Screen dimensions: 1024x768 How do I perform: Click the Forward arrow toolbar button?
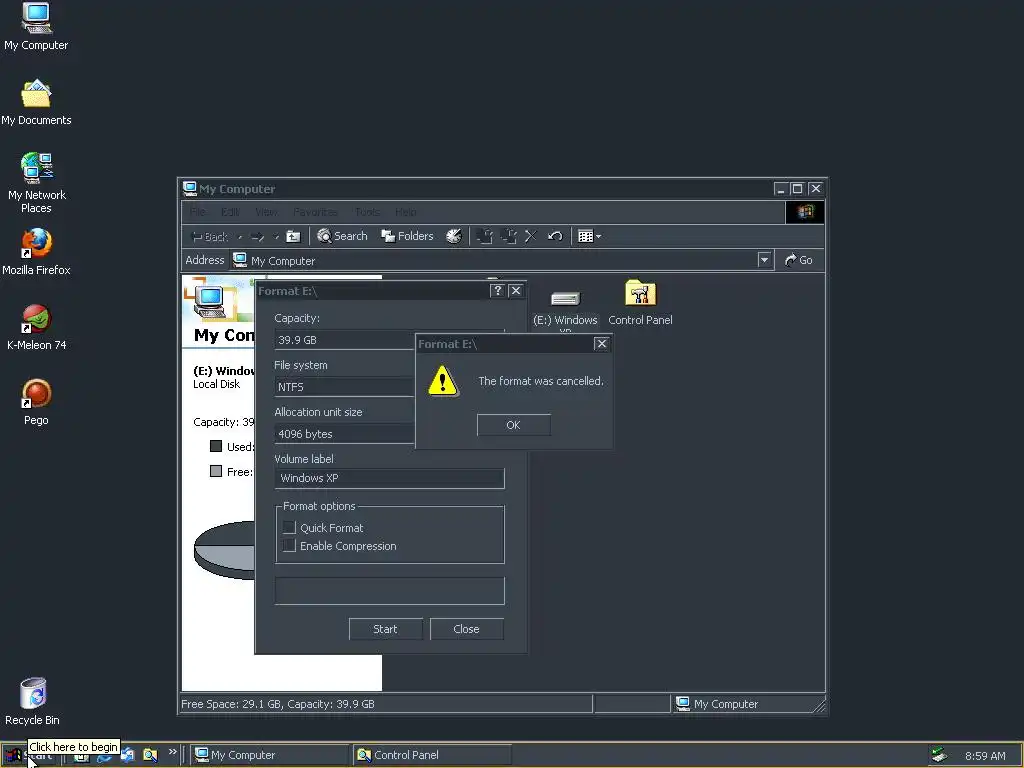[257, 236]
